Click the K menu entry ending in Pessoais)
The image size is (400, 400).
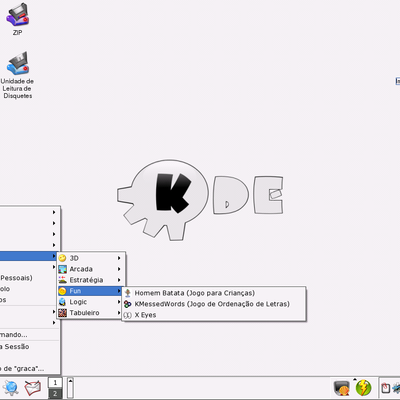(29, 278)
